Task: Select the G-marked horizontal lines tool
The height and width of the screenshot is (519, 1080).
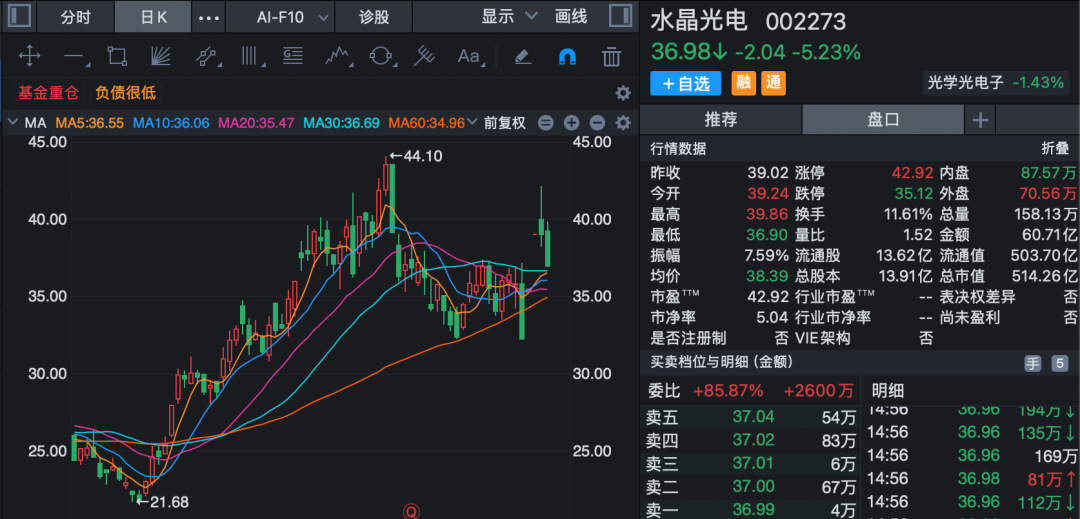Action: [293, 56]
